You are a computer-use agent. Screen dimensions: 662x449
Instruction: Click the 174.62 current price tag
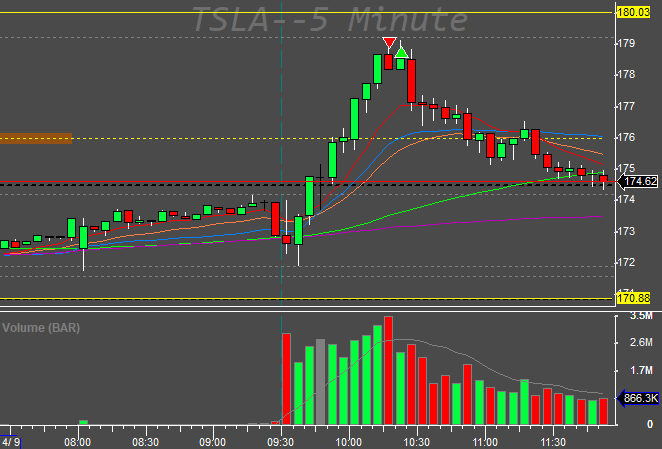(640, 182)
